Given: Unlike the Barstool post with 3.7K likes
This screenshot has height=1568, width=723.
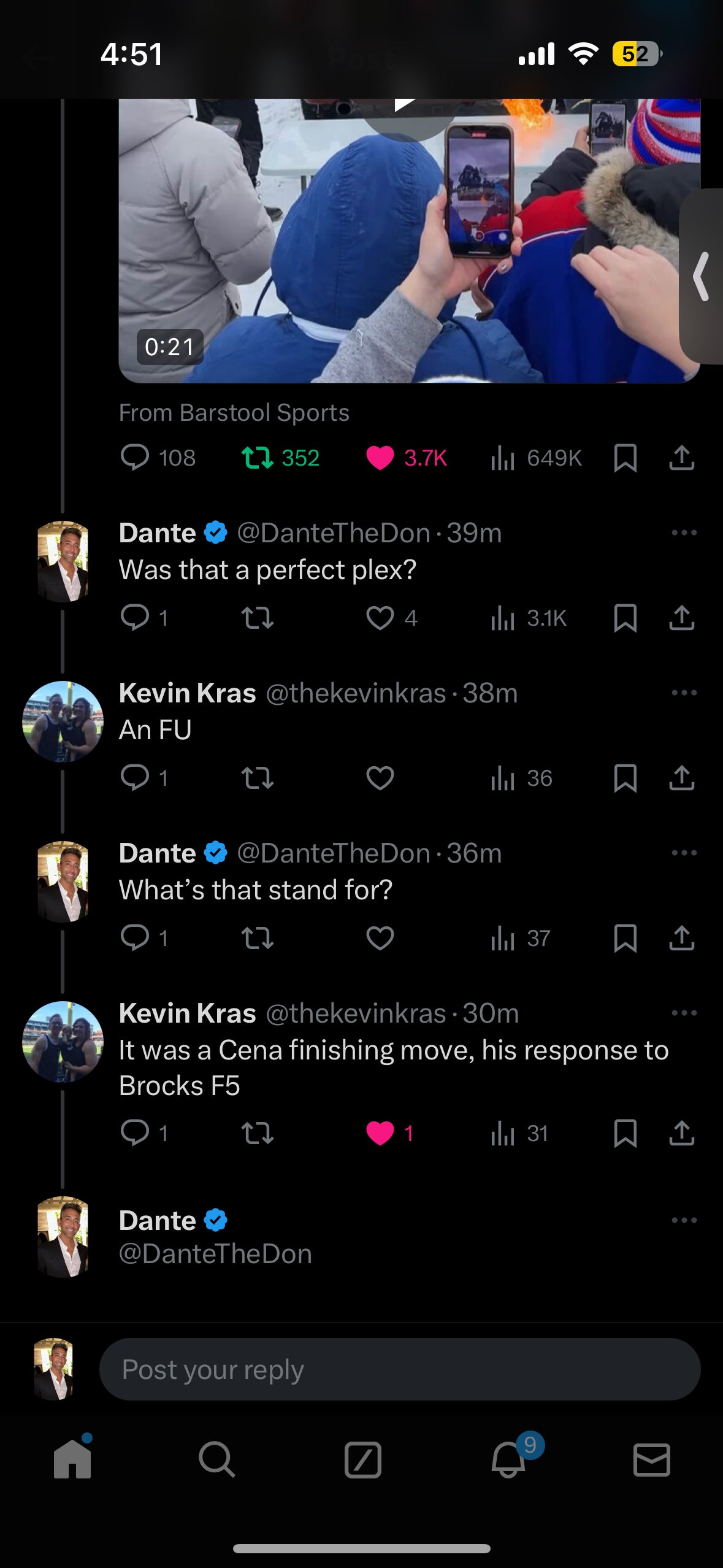Looking at the screenshot, I should coord(380,458).
